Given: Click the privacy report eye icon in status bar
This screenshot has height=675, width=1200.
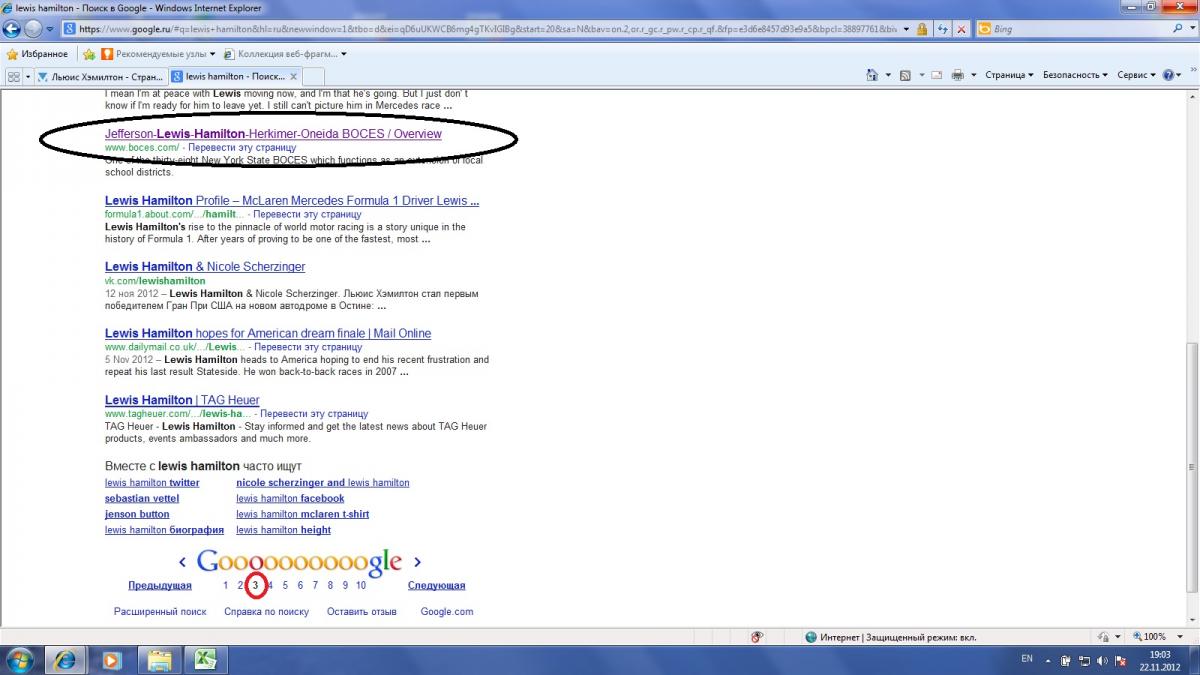Looking at the screenshot, I should pyautogui.click(x=758, y=637).
